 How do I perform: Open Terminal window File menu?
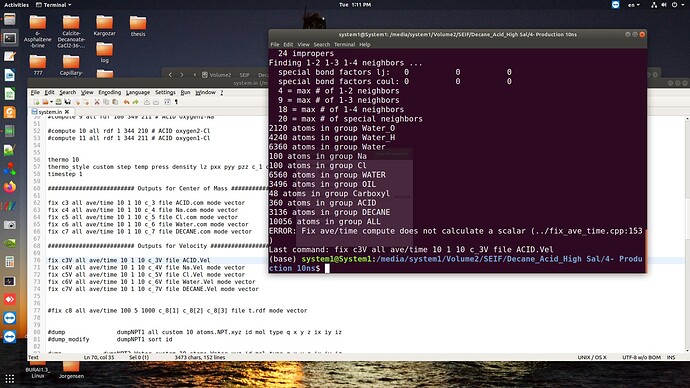(275, 44)
